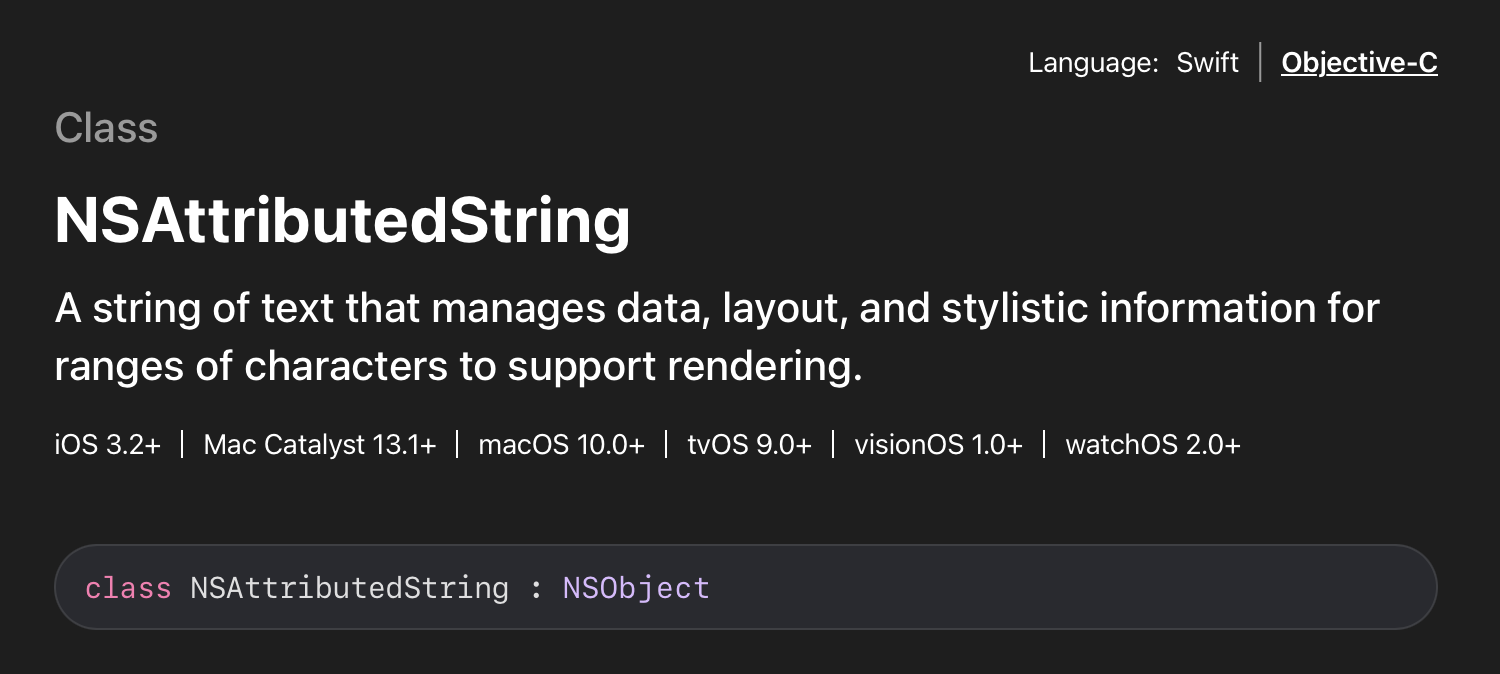This screenshot has width=1500, height=674.
Task: Click the iOS 3.2+ availability label
Action: (x=107, y=444)
